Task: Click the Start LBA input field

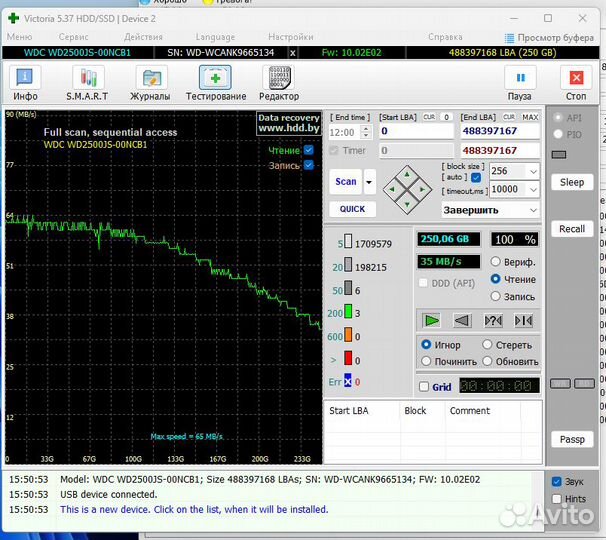Action: point(416,131)
